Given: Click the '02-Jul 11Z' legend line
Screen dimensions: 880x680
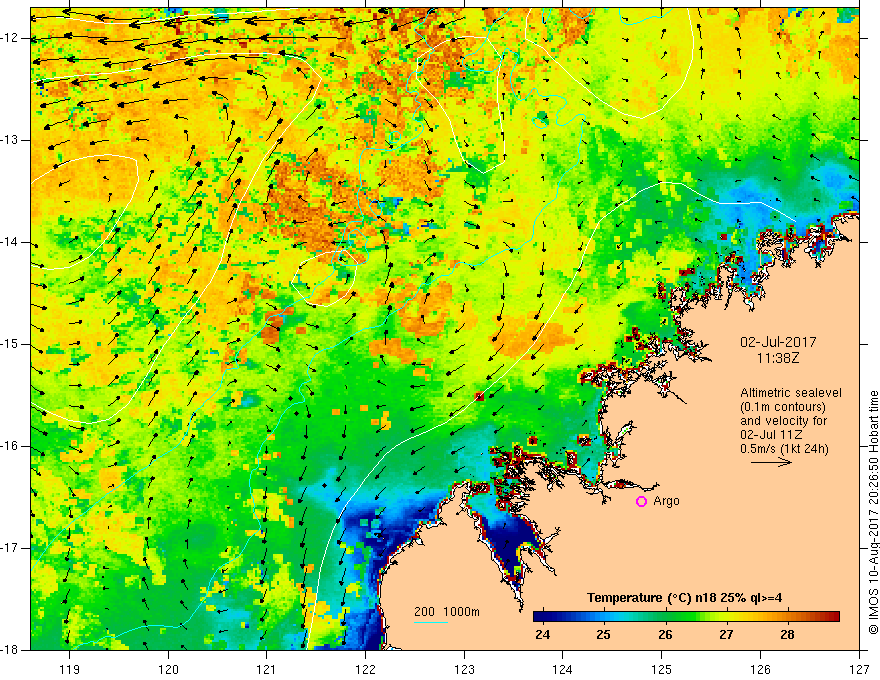Looking at the screenshot, I should 771,435.
